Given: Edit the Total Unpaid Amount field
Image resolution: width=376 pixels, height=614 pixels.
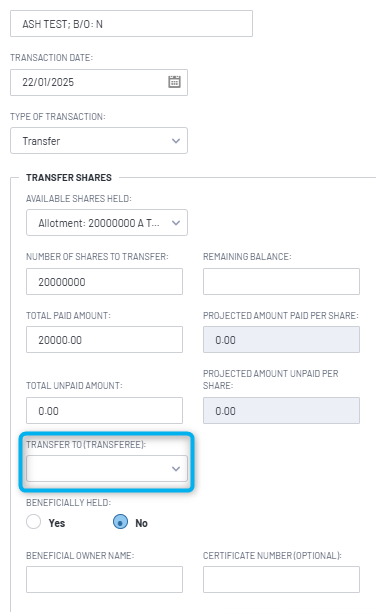Looking at the screenshot, I should pos(104,411).
